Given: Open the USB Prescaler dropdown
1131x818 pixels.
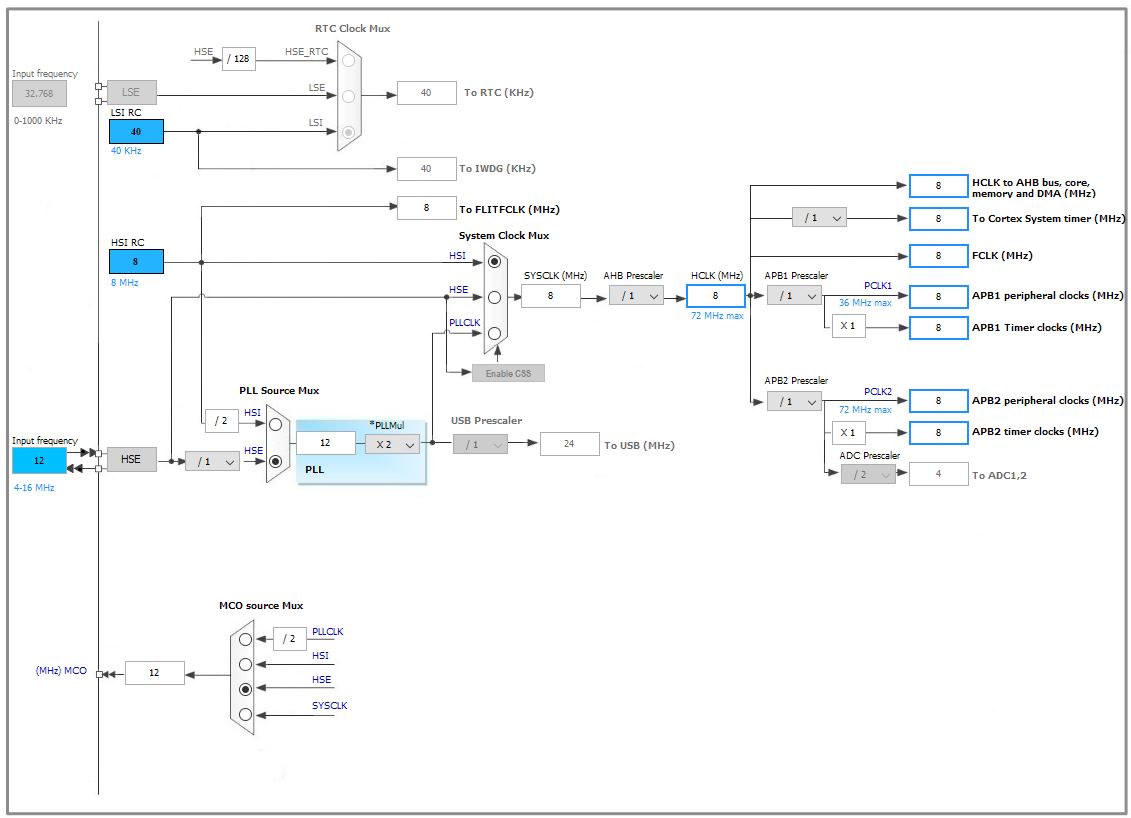Looking at the screenshot, I should tap(480, 444).
